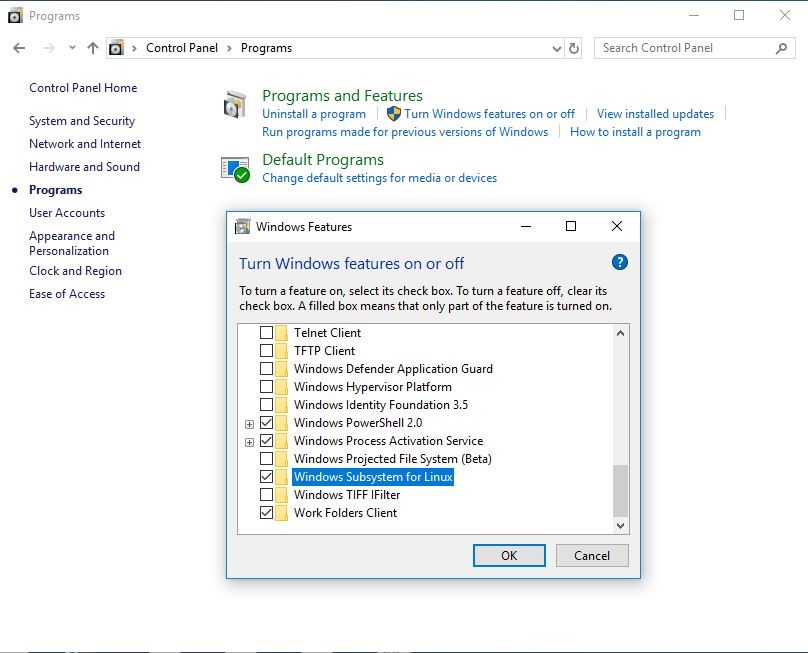Click folder icon beside Windows TIFF IFilter
808x653 pixels.
point(281,495)
